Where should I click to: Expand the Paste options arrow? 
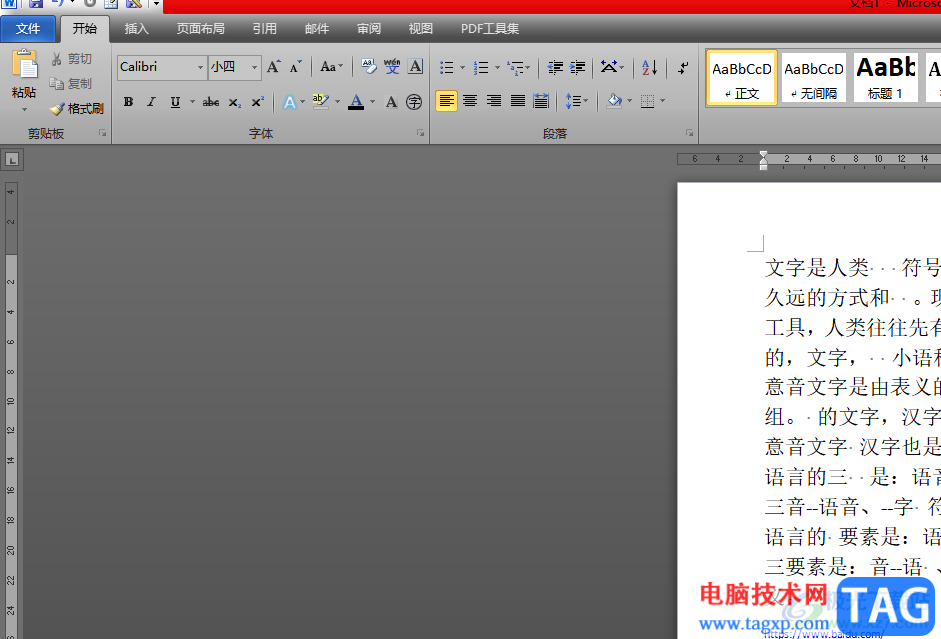click(25, 110)
